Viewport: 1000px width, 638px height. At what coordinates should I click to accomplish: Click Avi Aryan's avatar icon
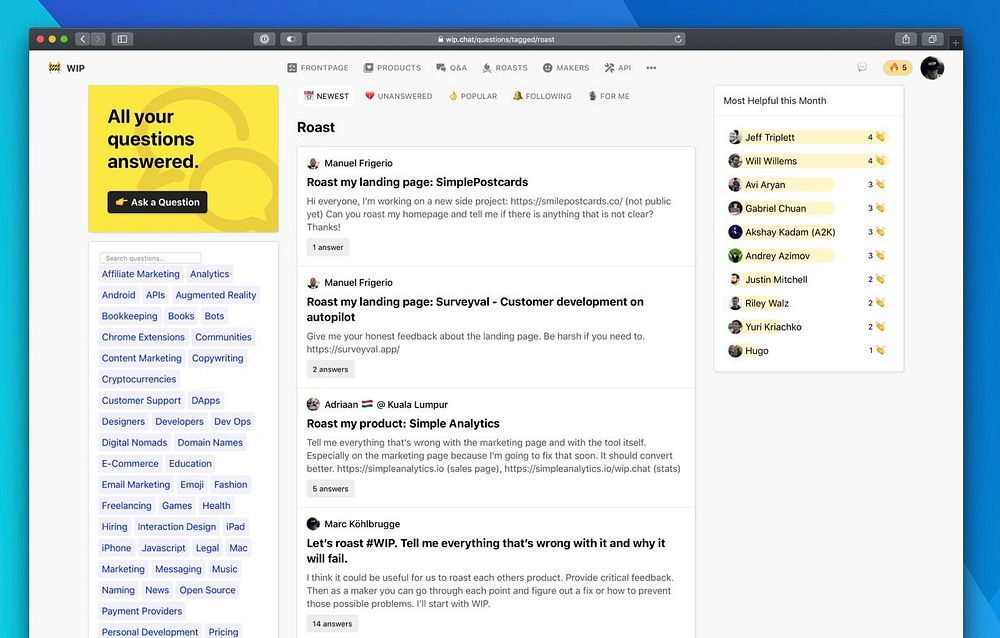click(735, 184)
